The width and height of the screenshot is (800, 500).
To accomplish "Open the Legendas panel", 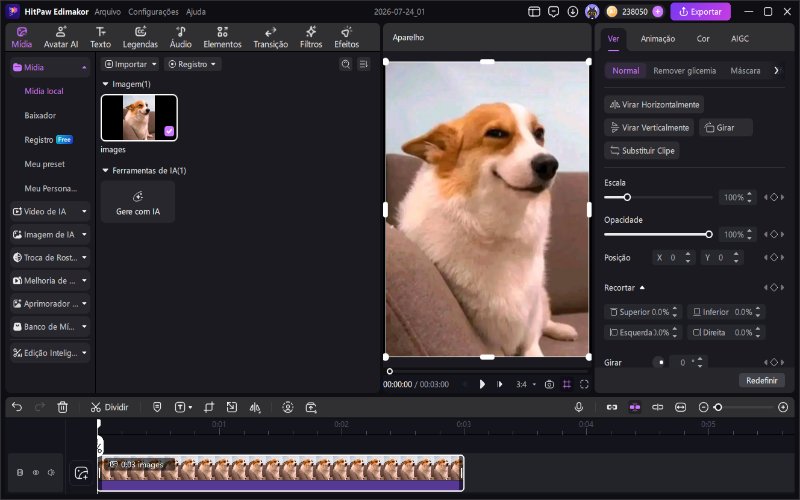I will pos(140,37).
